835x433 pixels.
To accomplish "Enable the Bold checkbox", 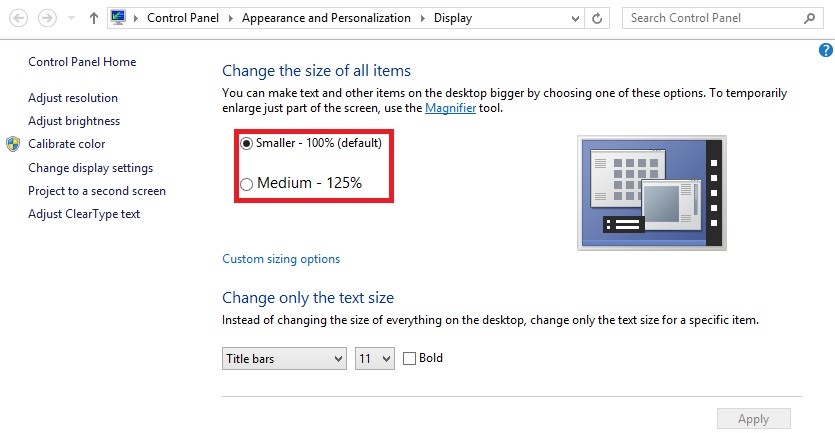I will tap(409, 358).
